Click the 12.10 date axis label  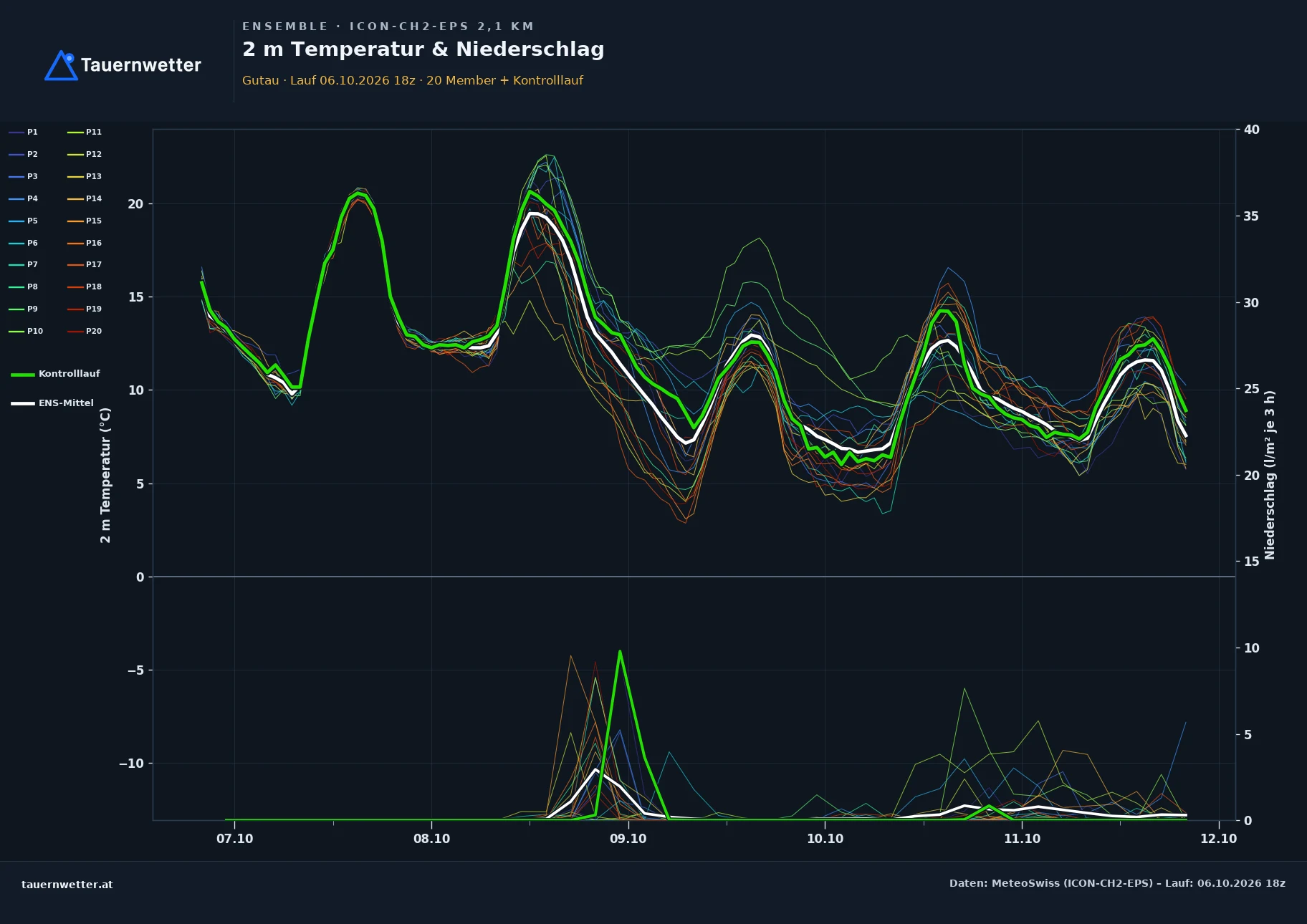tap(1218, 839)
